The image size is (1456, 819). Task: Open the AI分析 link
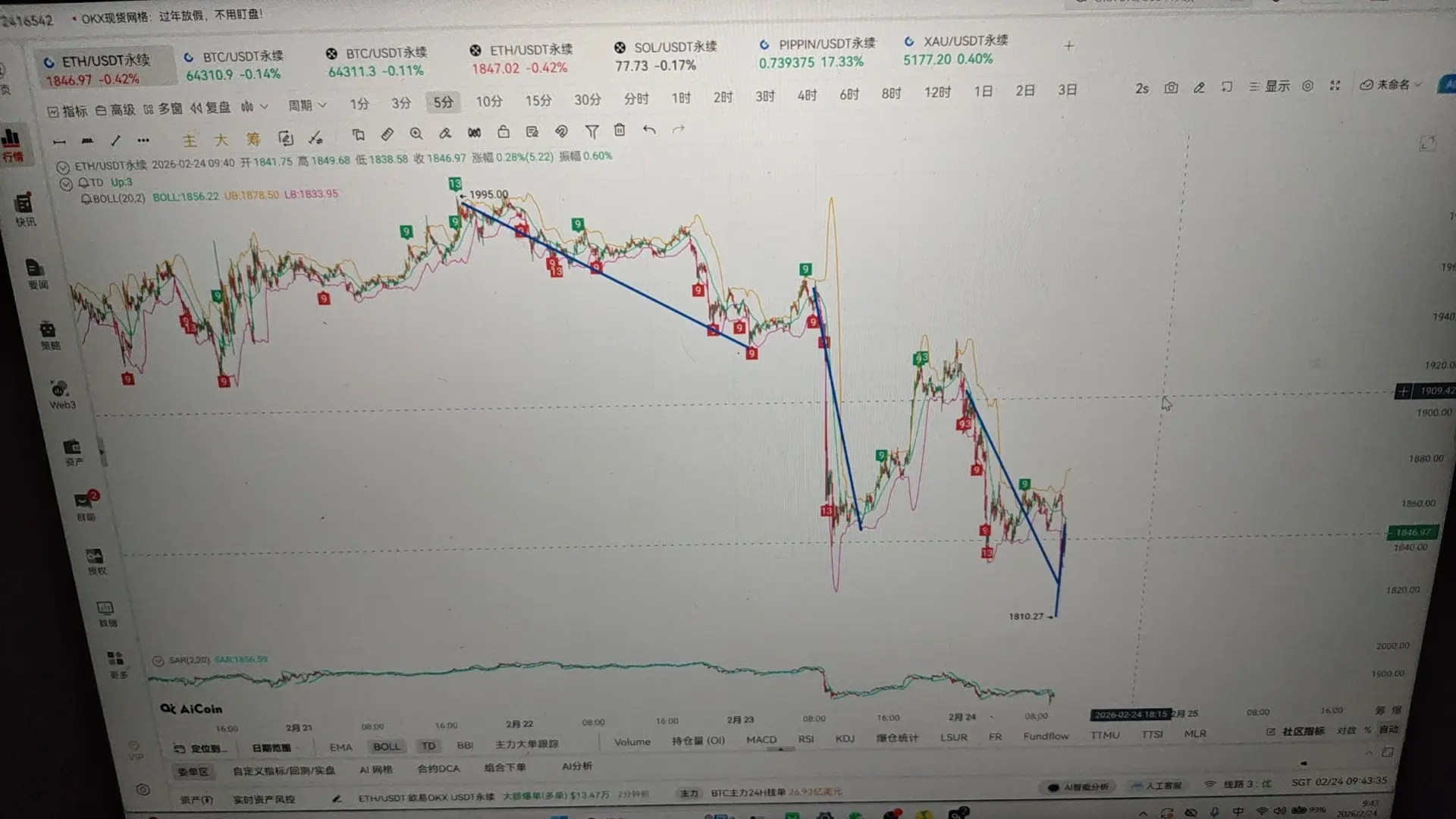pyautogui.click(x=576, y=766)
